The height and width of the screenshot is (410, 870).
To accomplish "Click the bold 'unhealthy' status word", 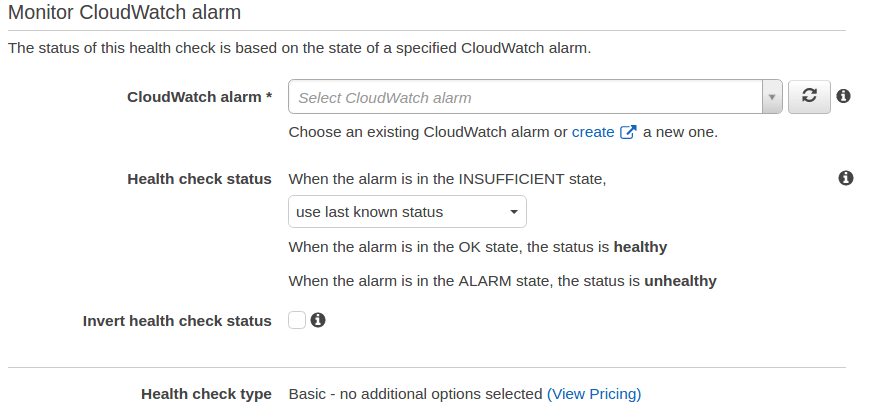I will 680,281.
